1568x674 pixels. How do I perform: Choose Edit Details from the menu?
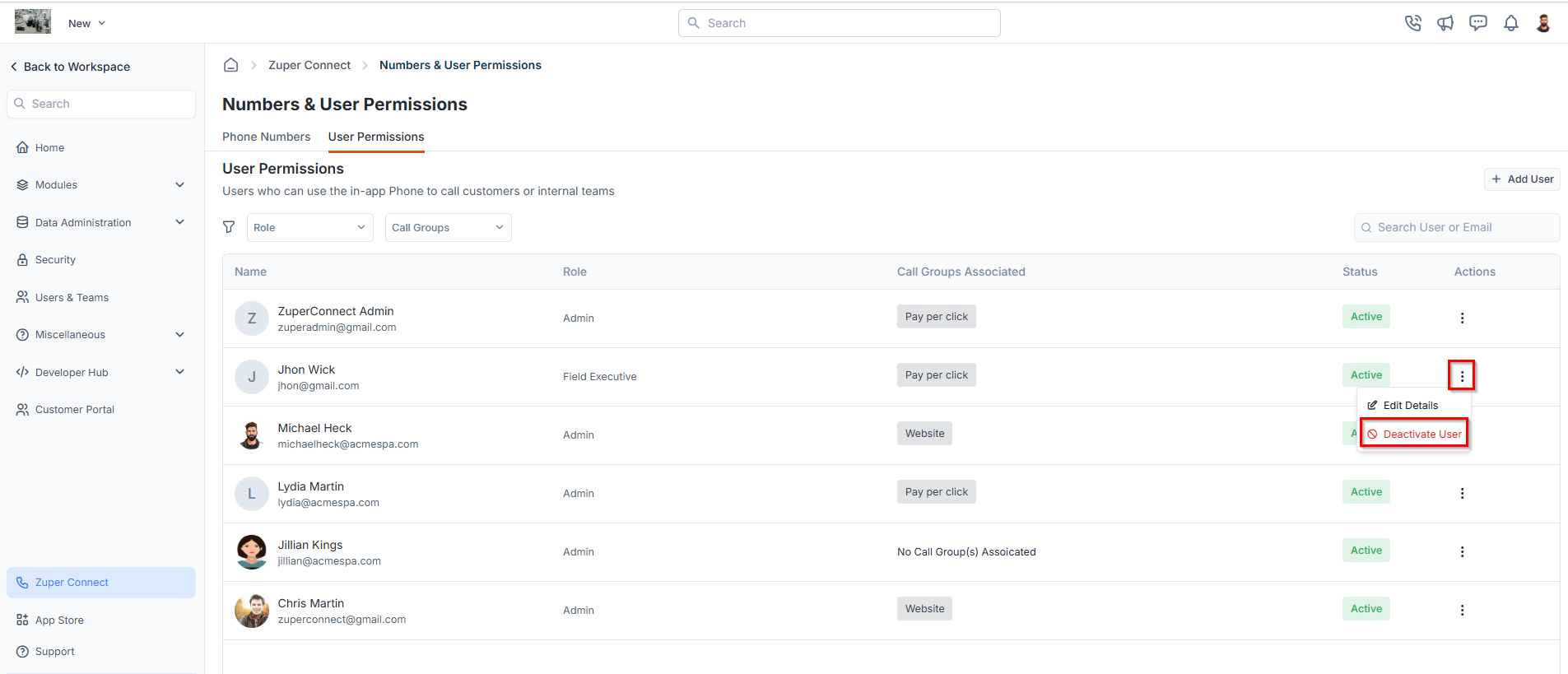coord(1412,406)
